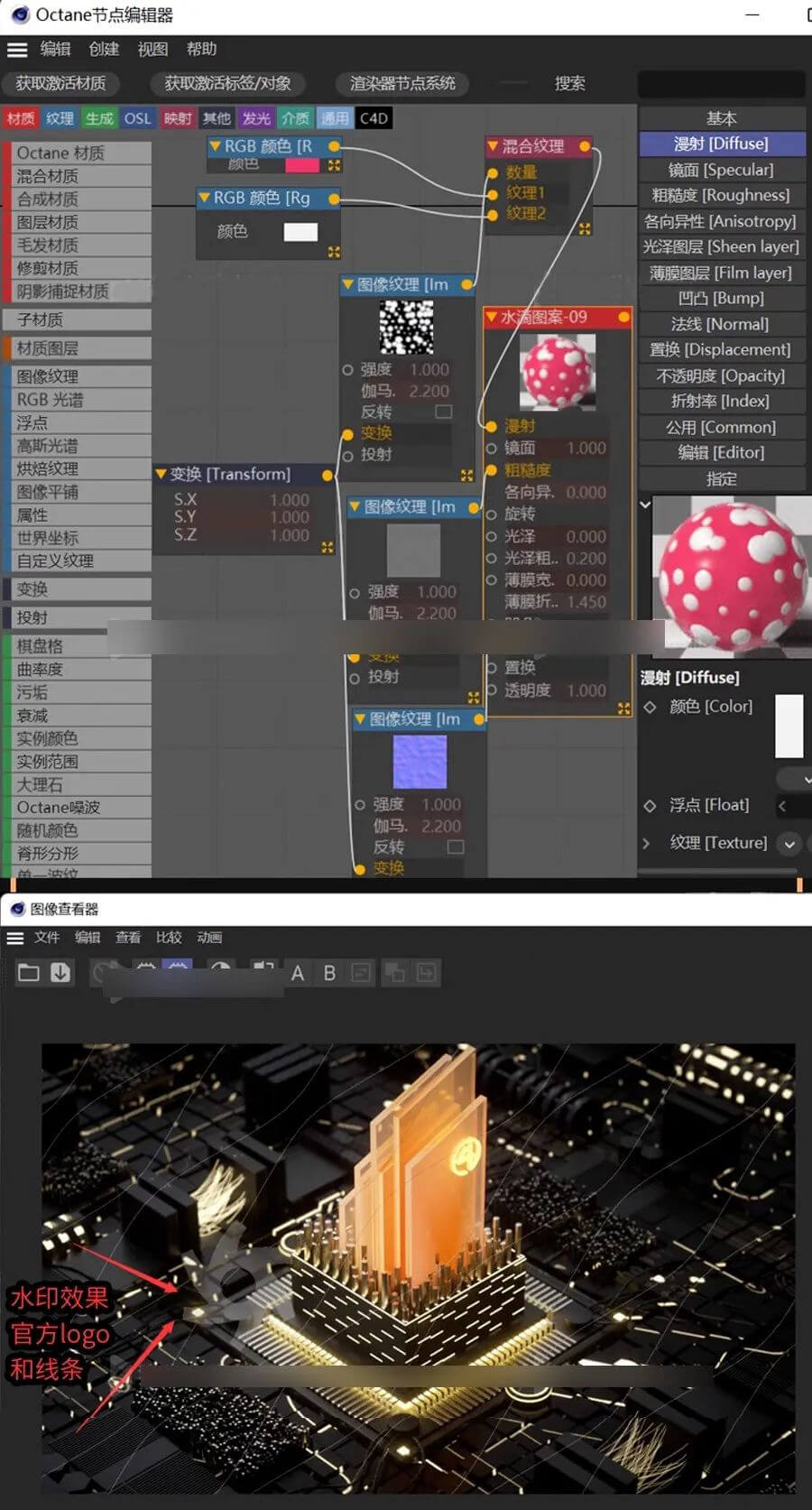Click the expand icon on 变换 [Transform] node
The width and height of the screenshot is (812, 1510).
pyautogui.click(x=327, y=547)
